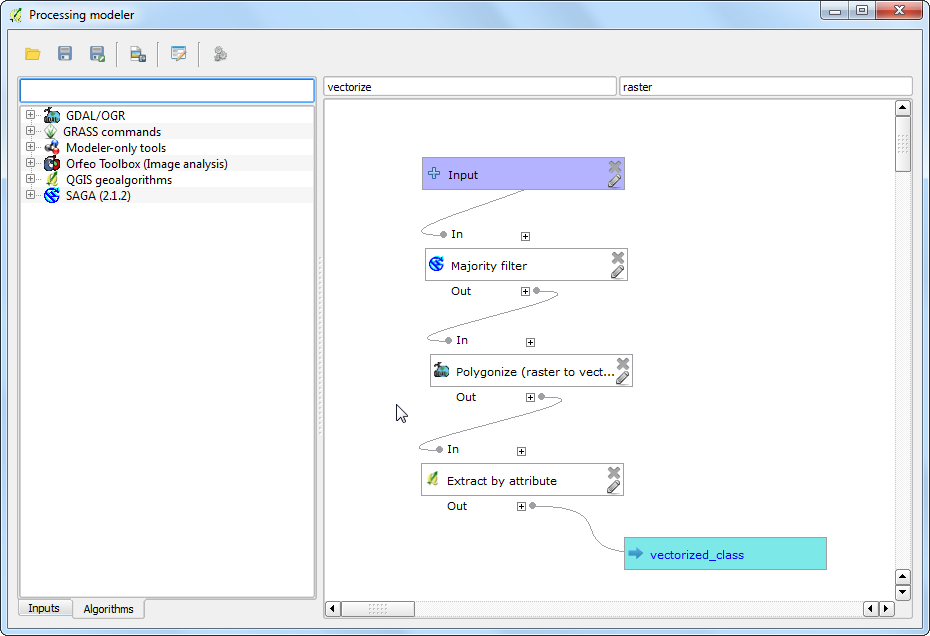This screenshot has height=636, width=930.
Task: Export model as image icon
Action: coord(138,54)
